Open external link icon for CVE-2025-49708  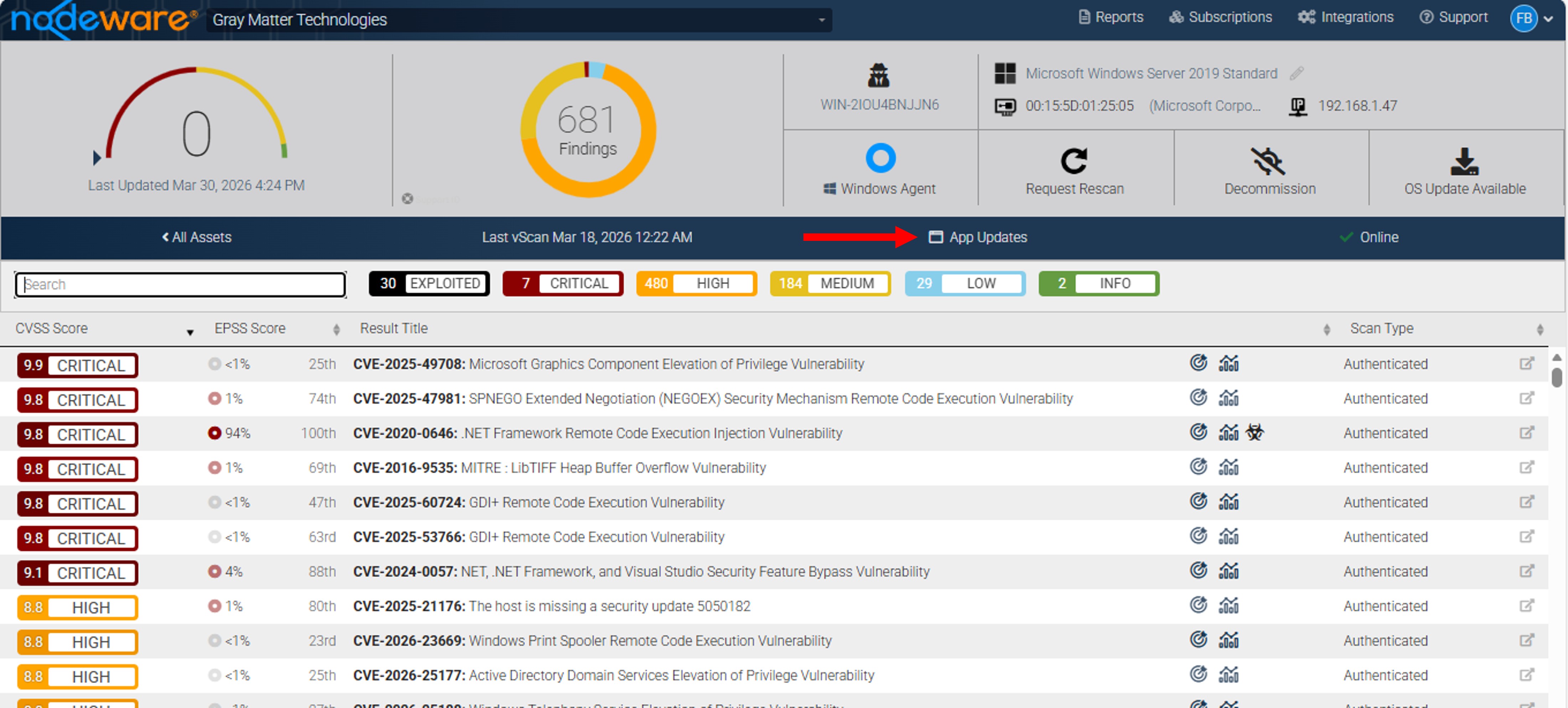(x=1526, y=363)
